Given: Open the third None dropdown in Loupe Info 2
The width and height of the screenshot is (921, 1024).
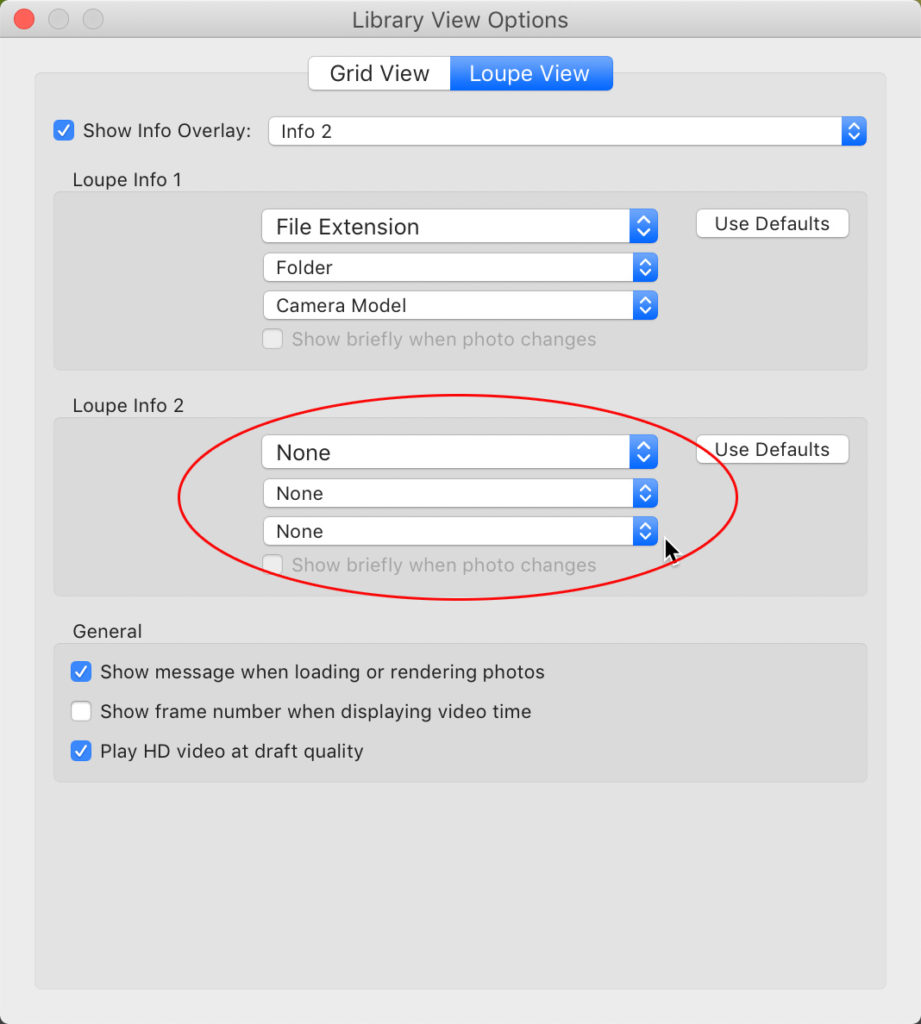Looking at the screenshot, I should (x=459, y=532).
